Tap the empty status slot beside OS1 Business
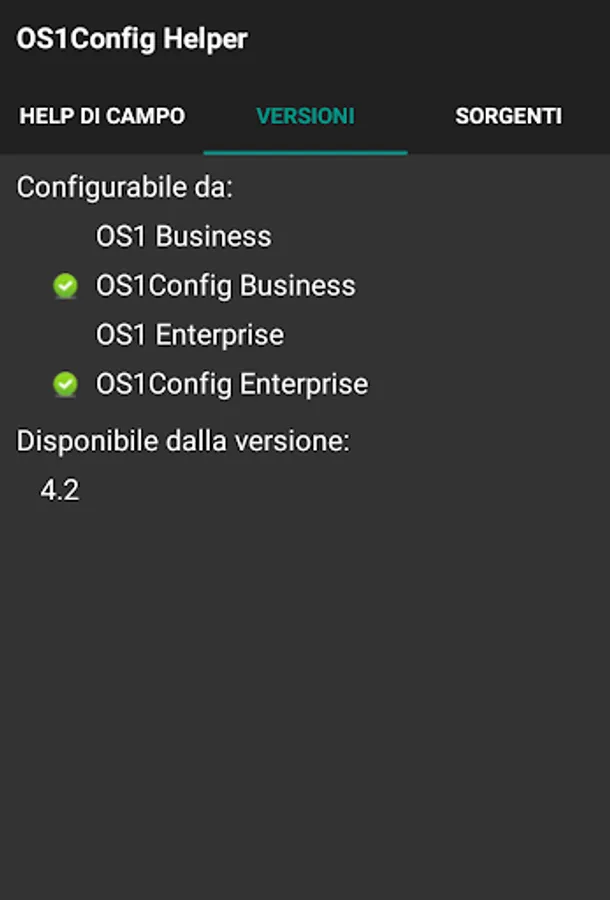Viewport: 610px width, 900px height. [65, 237]
